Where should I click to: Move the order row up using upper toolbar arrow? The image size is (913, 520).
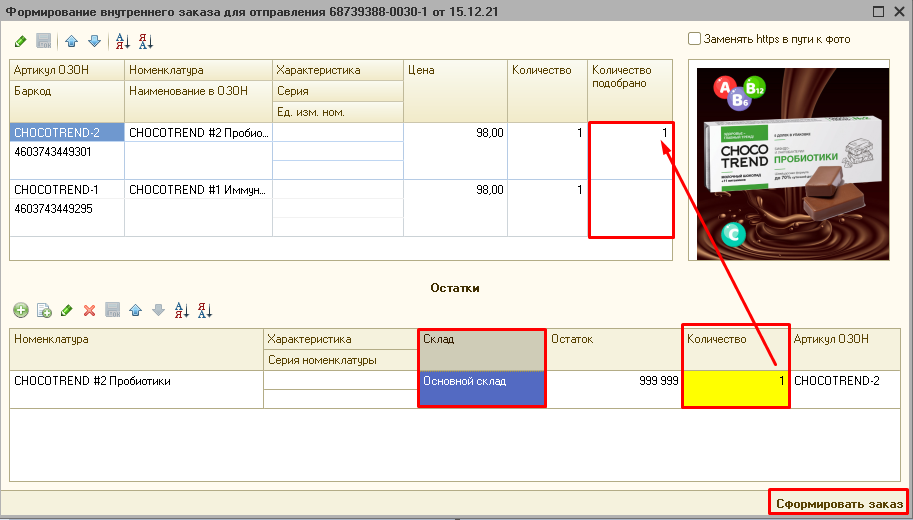[72, 41]
